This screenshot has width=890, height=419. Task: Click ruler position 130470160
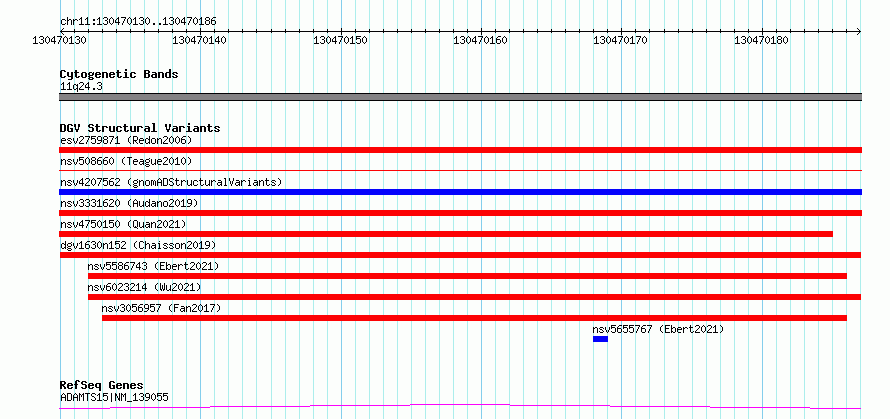tap(481, 40)
